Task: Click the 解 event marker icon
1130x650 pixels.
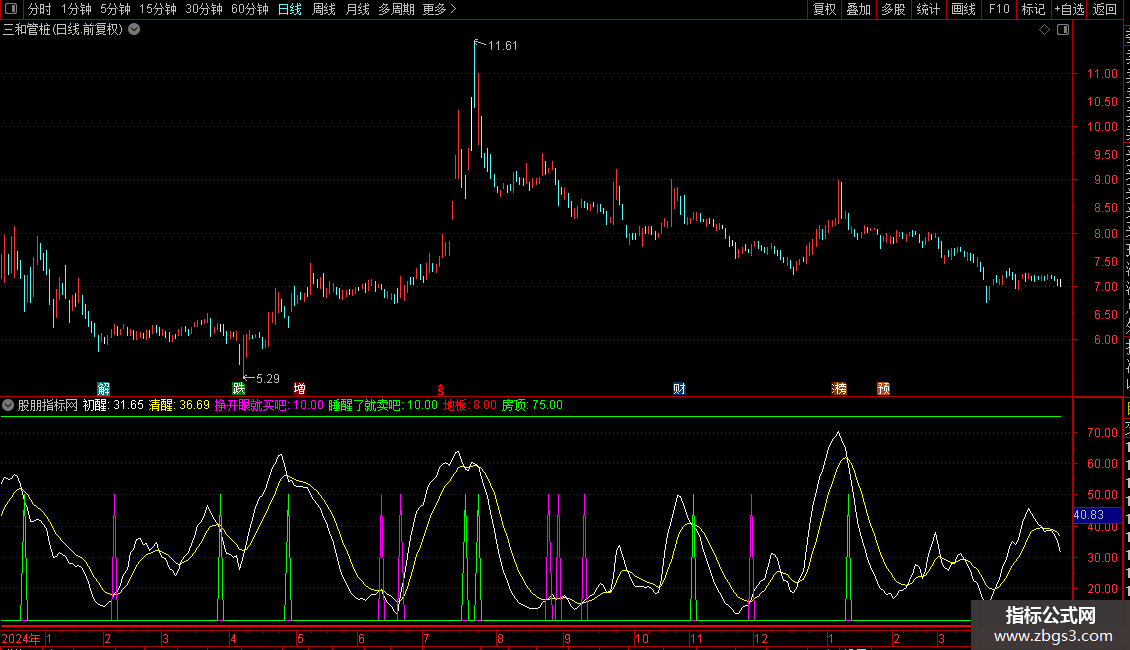Action: pos(103,388)
